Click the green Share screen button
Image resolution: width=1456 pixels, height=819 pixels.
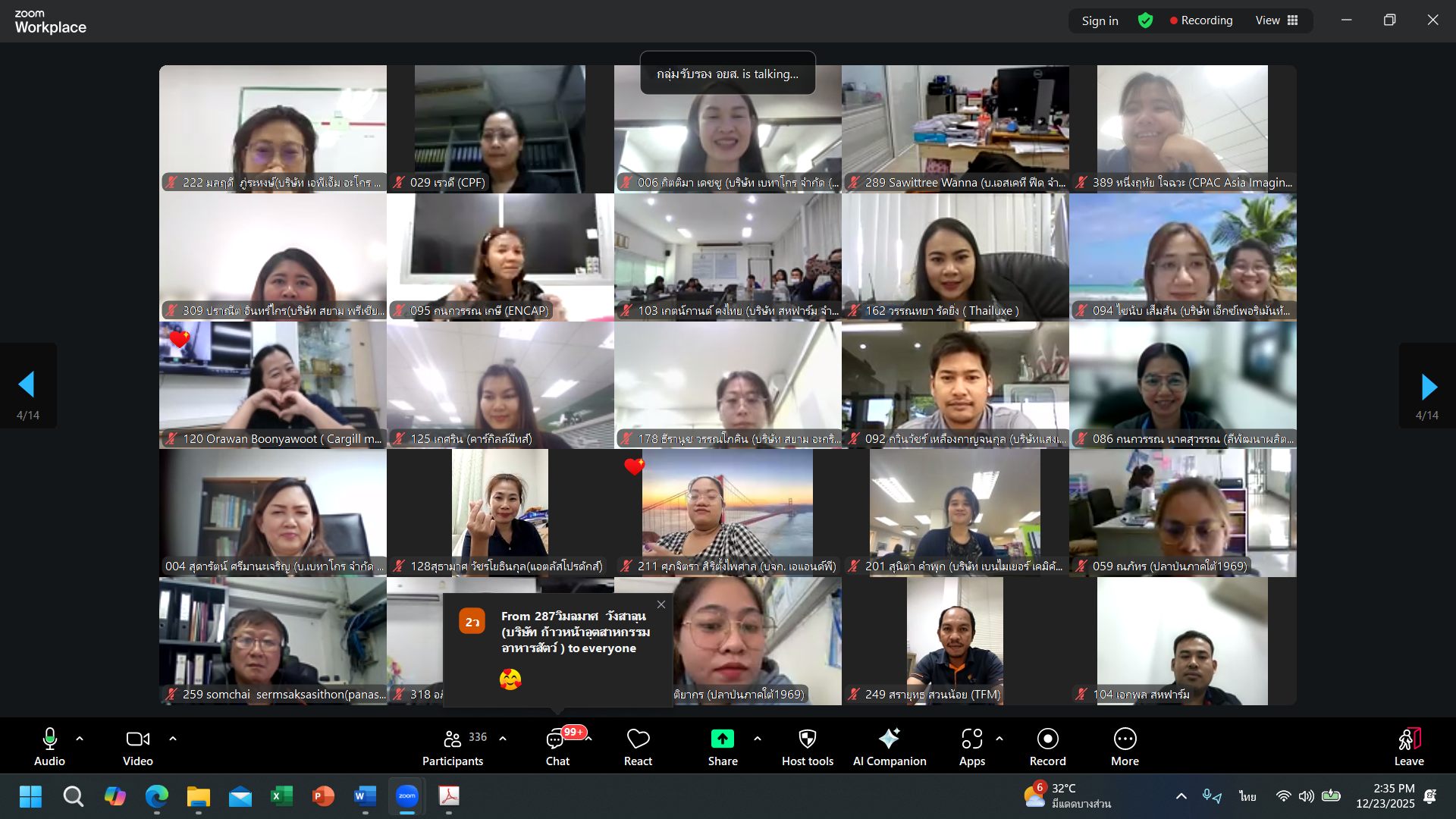pos(722,739)
